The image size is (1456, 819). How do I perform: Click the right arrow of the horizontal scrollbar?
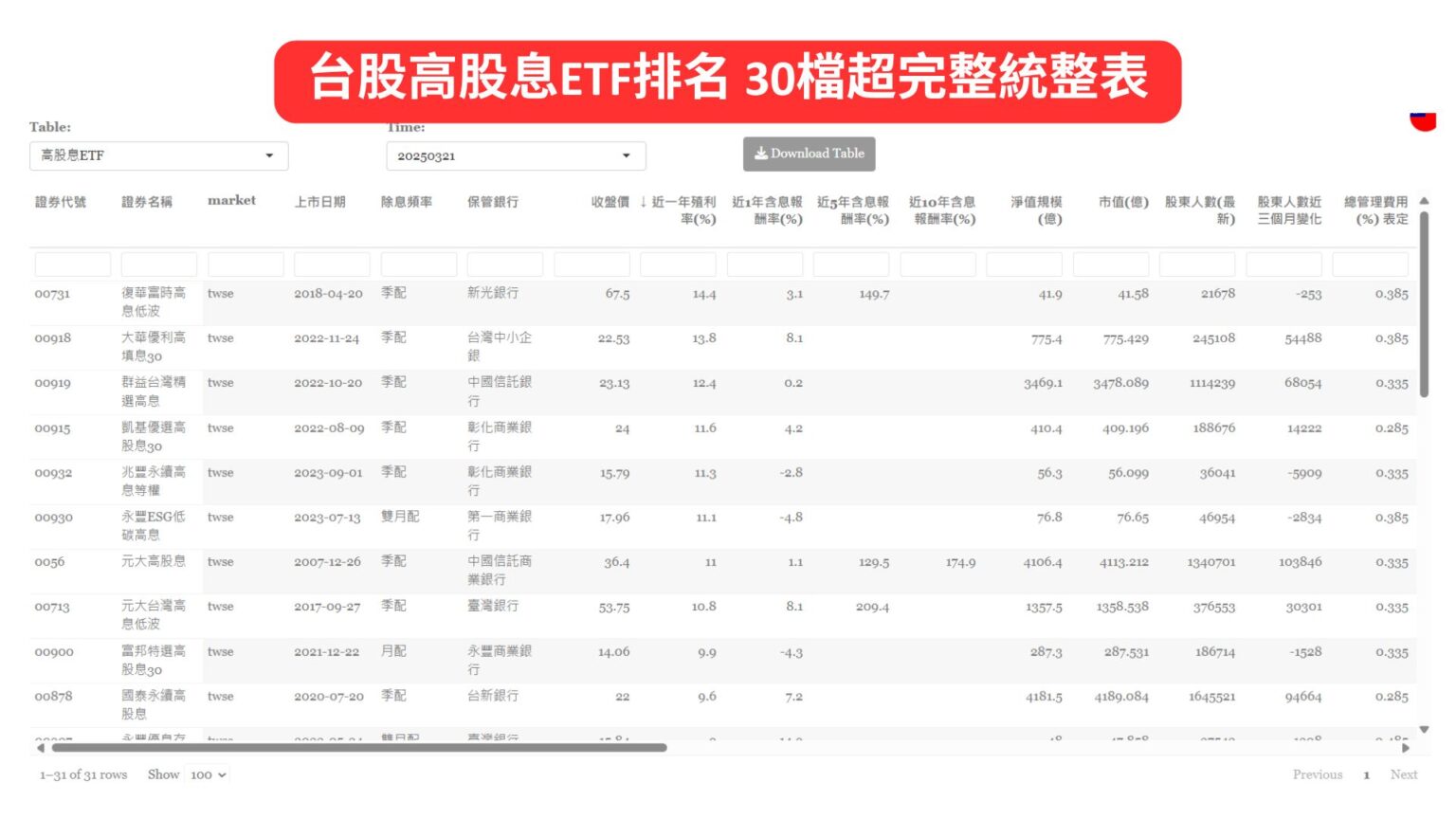(1407, 747)
